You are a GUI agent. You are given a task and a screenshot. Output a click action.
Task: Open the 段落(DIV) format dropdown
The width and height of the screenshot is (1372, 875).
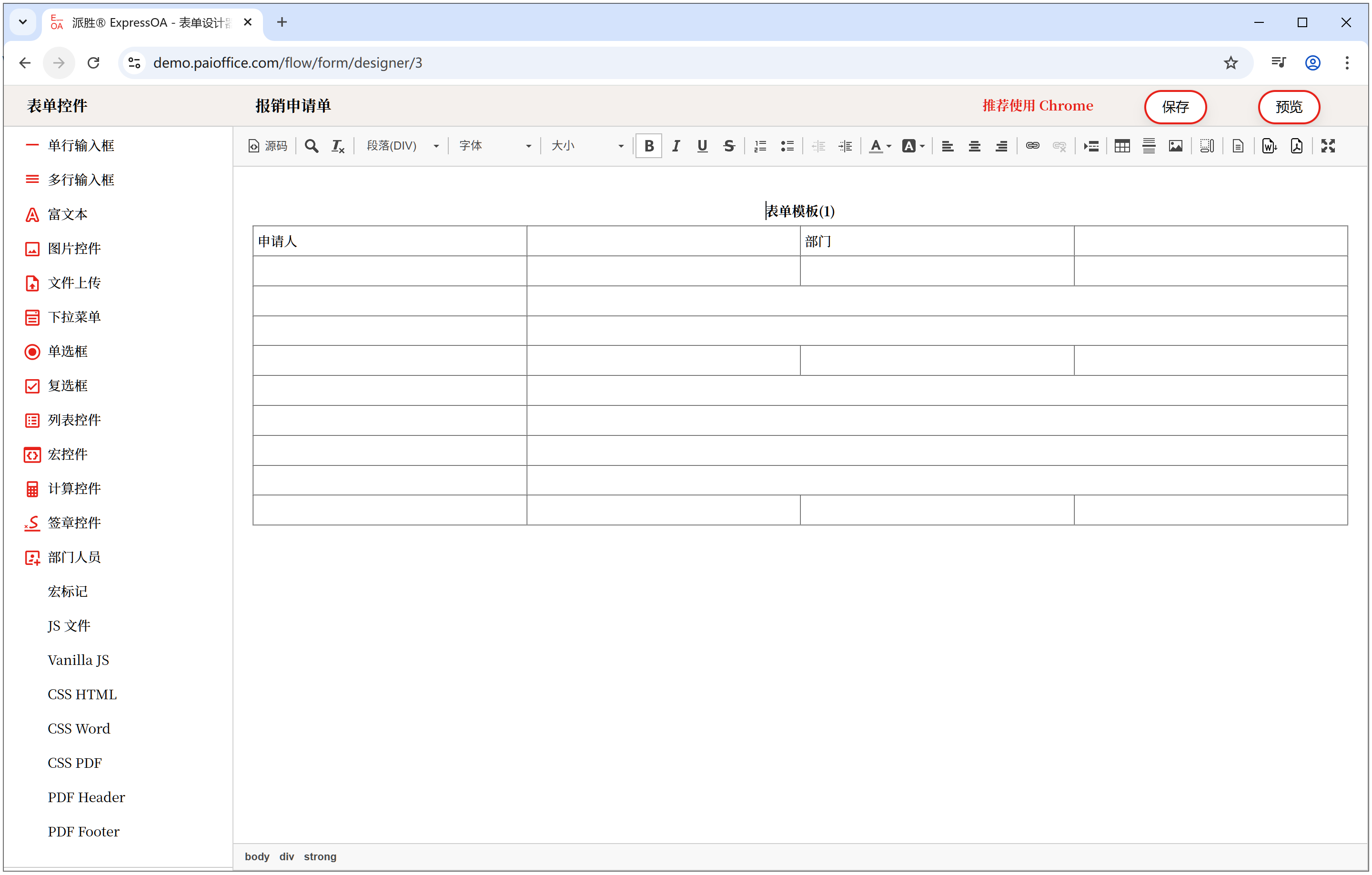pyautogui.click(x=402, y=146)
